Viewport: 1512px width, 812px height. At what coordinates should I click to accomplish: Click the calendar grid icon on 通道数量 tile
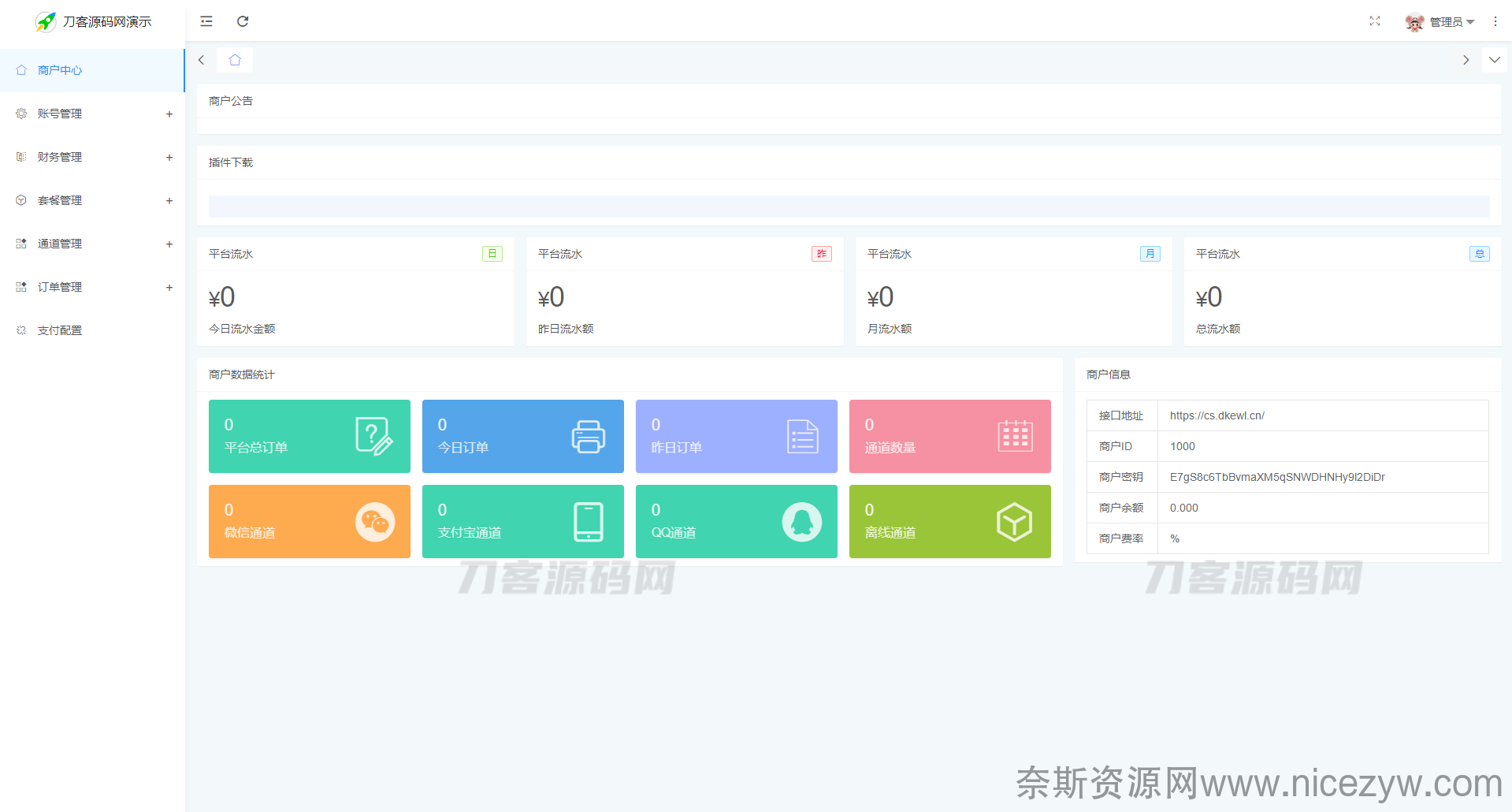[x=1016, y=436]
